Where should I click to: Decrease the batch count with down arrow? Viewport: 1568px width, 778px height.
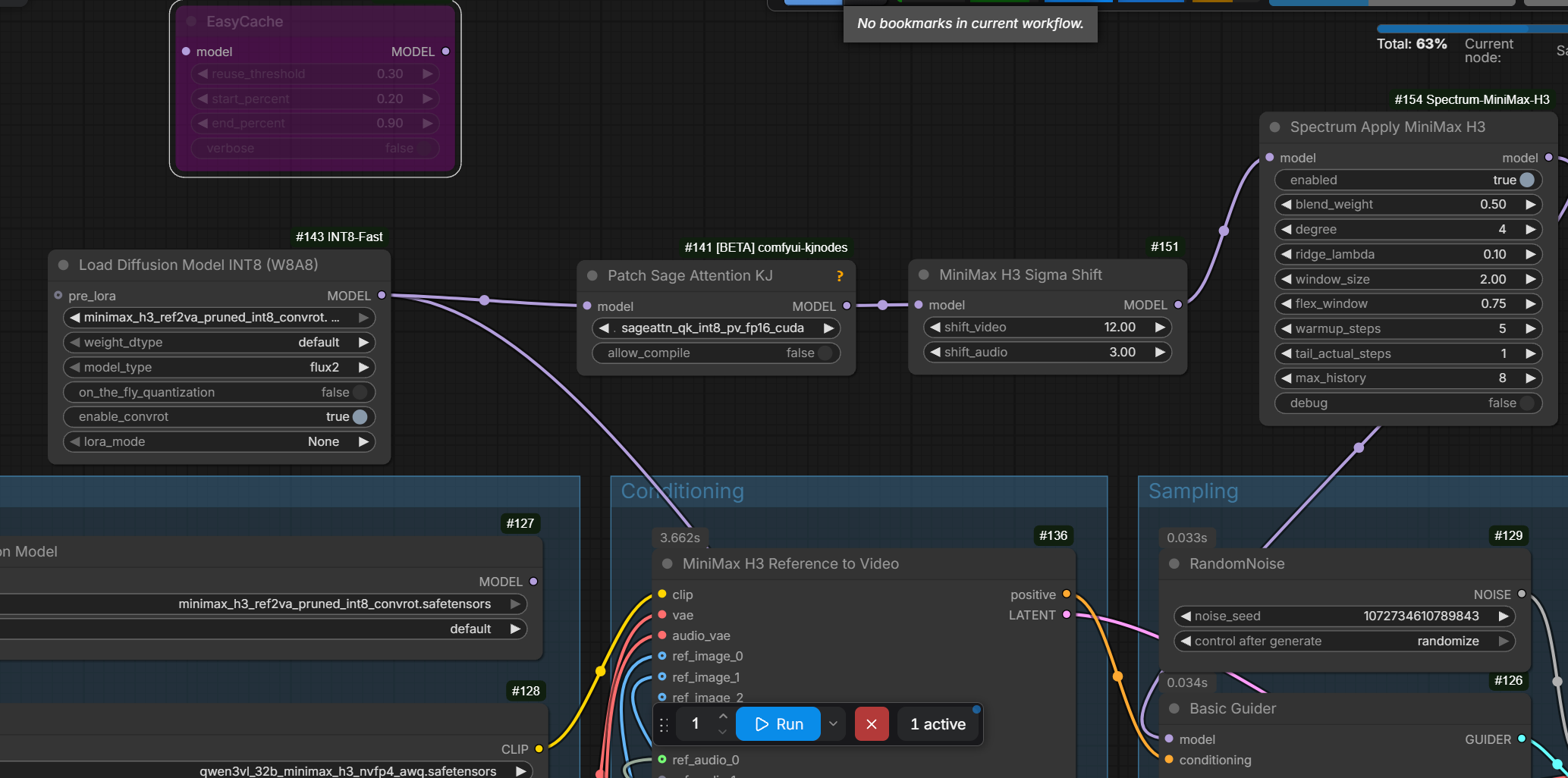(723, 733)
